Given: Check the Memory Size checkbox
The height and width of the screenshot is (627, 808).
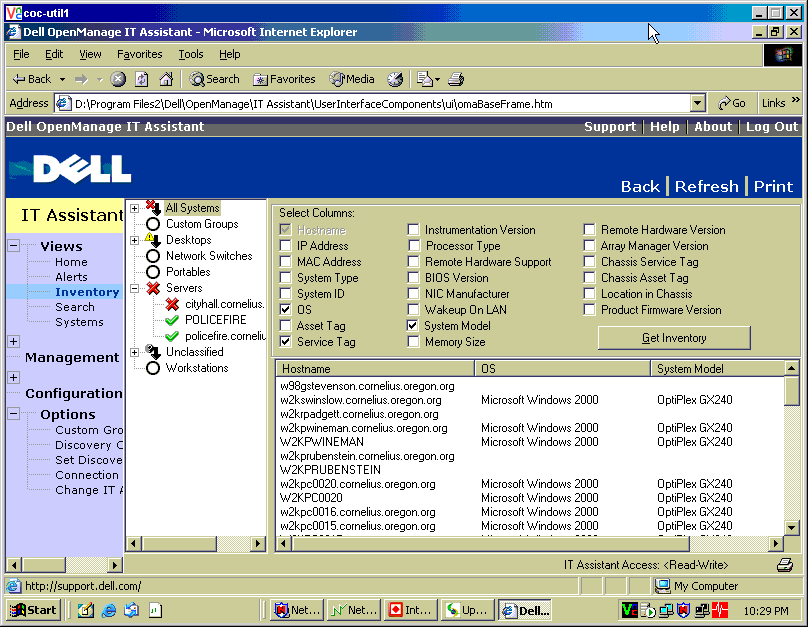Looking at the screenshot, I should coord(413,342).
